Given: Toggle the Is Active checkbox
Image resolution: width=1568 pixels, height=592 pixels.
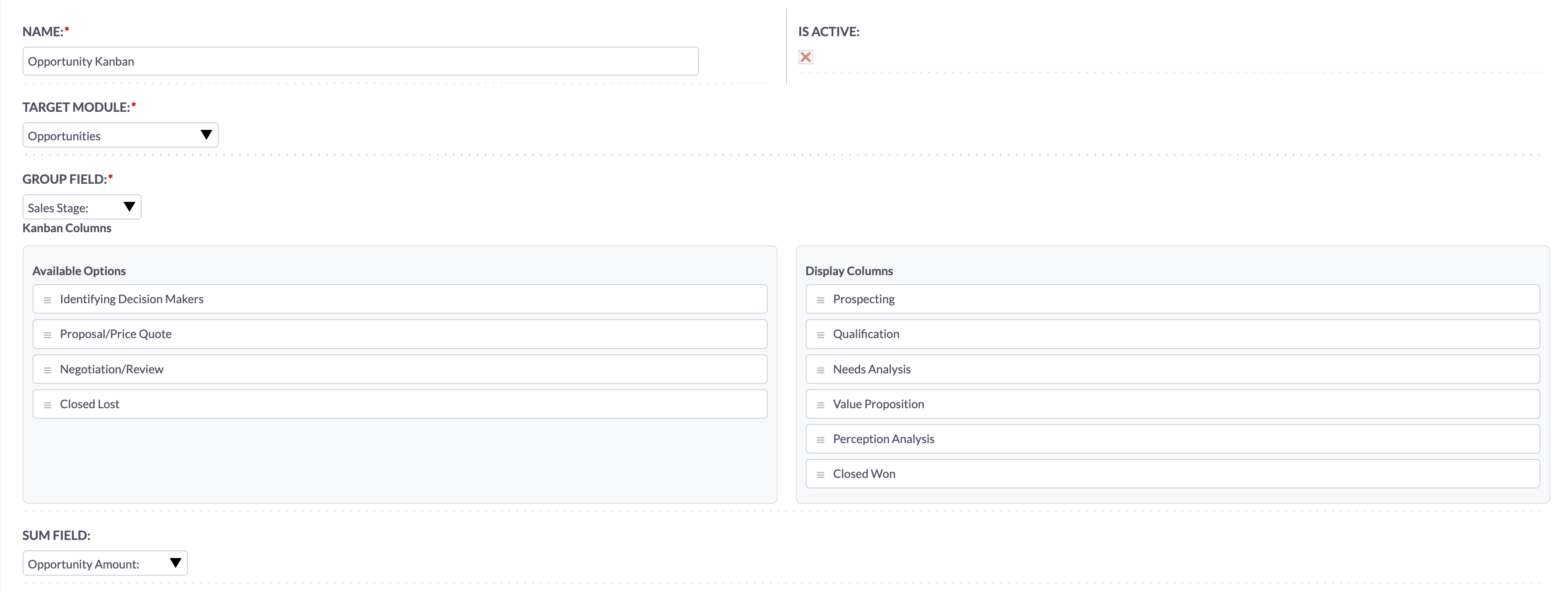Looking at the screenshot, I should (x=805, y=57).
